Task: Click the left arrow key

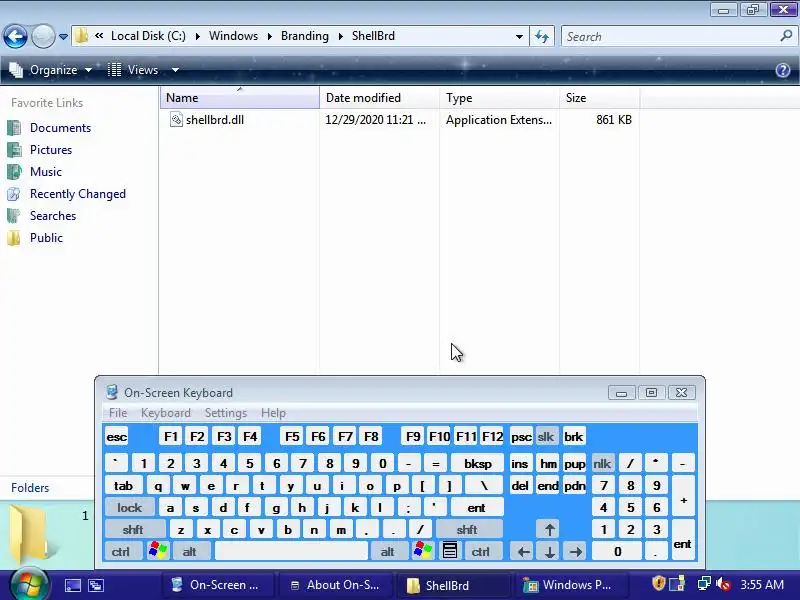Action: point(523,552)
